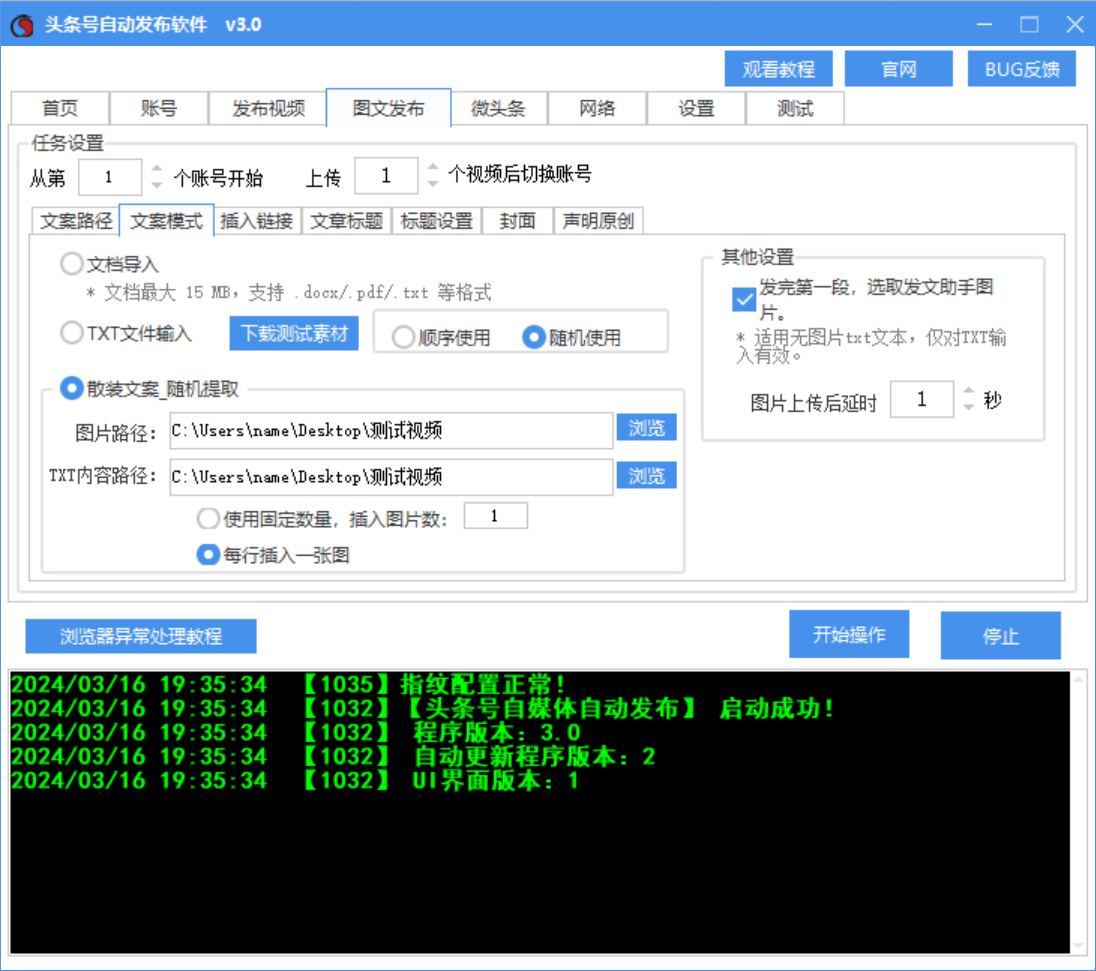Open the 文章标题 sub-tab
1096x971 pixels.
pos(347,221)
